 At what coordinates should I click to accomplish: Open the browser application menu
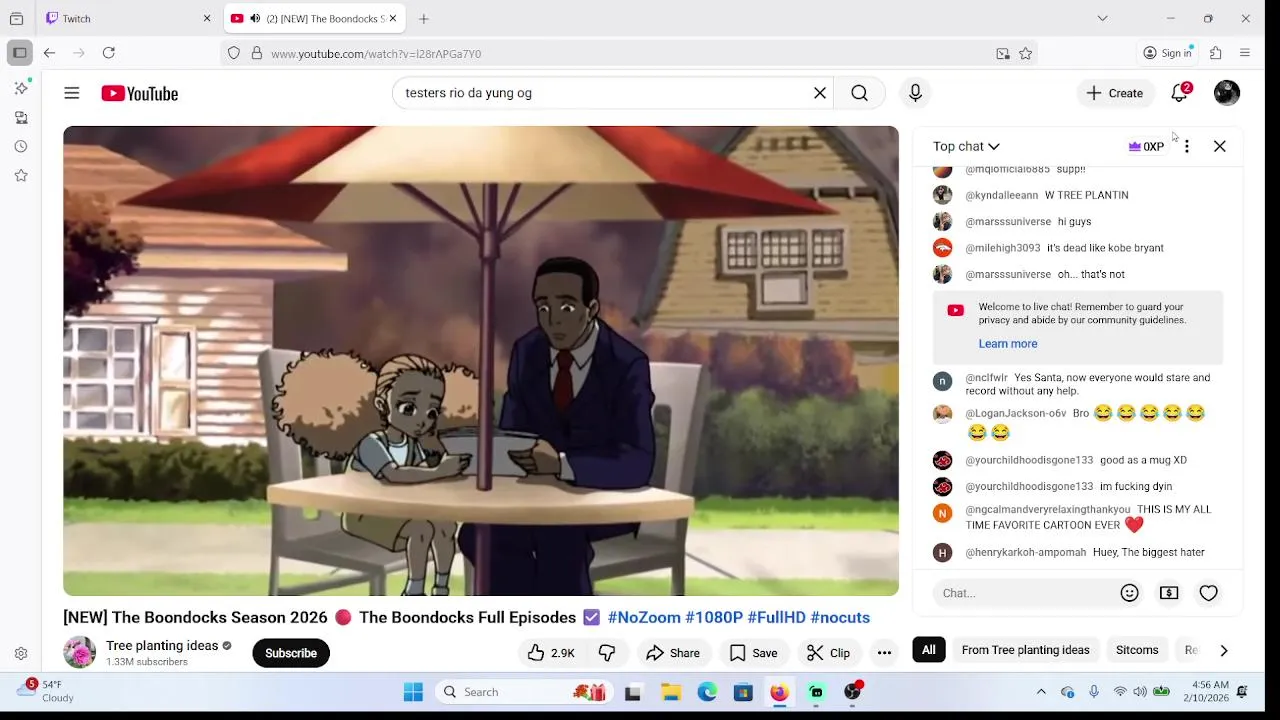point(1245,53)
